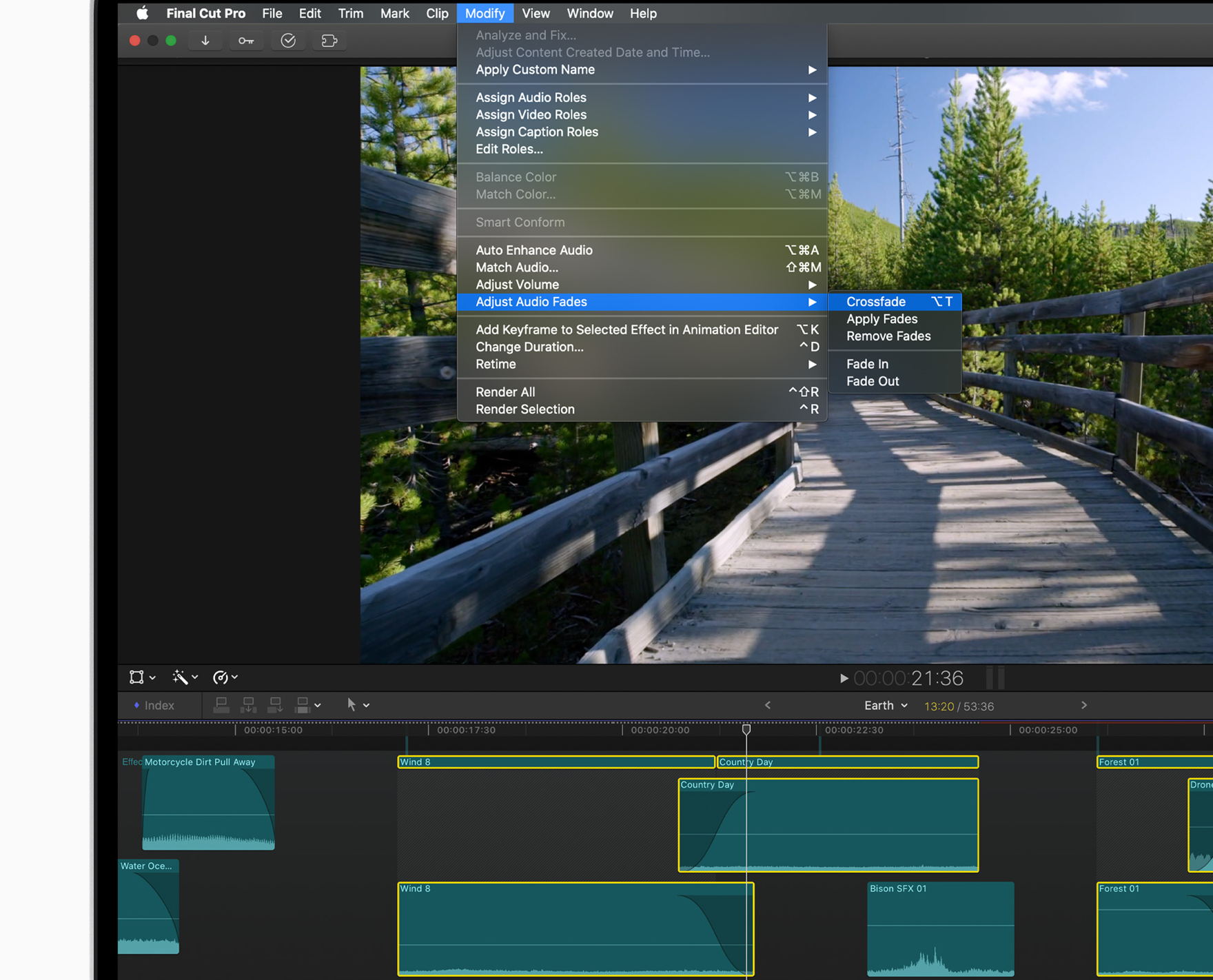
Task: Click the Enhancements magic wand icon
Action: click(x=180, y=677)
